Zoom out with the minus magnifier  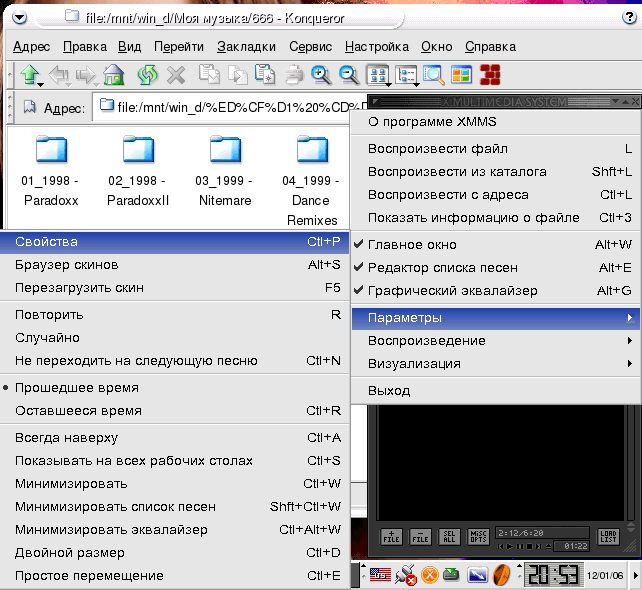tap(349, 75)
